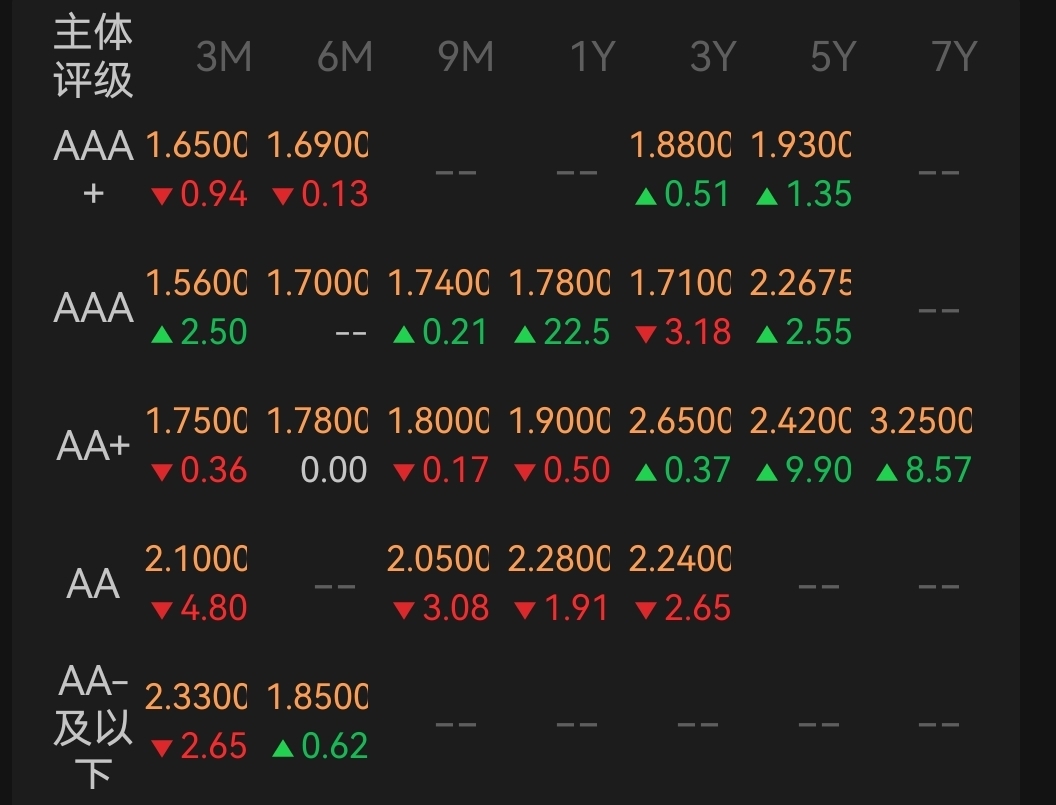The image size is (1056, 805).
Task: Click green up arrow beside 8.57
Action: tap(887, 472)
